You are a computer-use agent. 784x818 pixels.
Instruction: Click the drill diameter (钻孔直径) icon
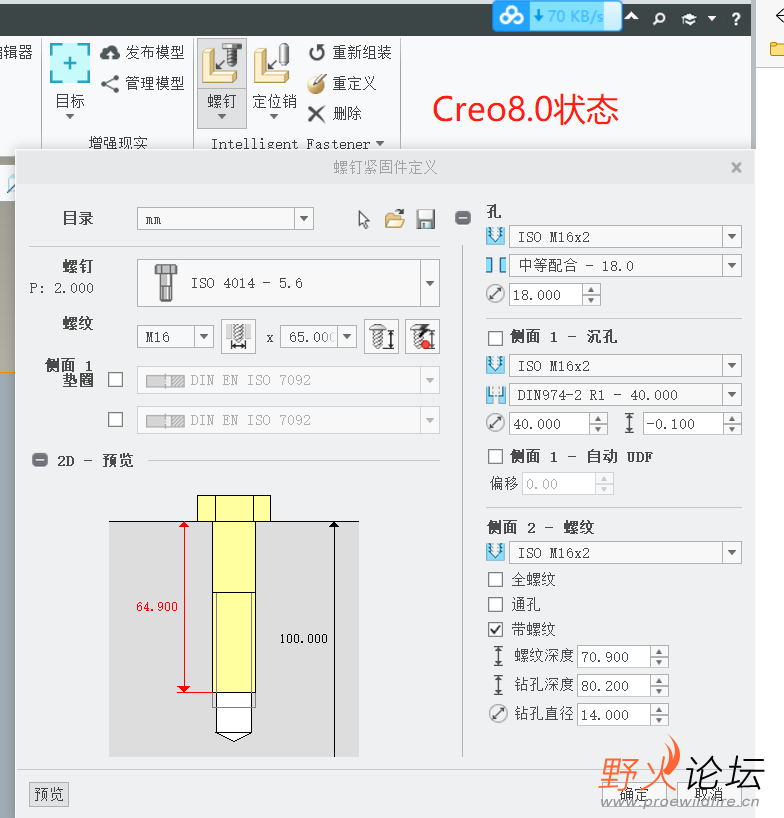tap(498, 713)
